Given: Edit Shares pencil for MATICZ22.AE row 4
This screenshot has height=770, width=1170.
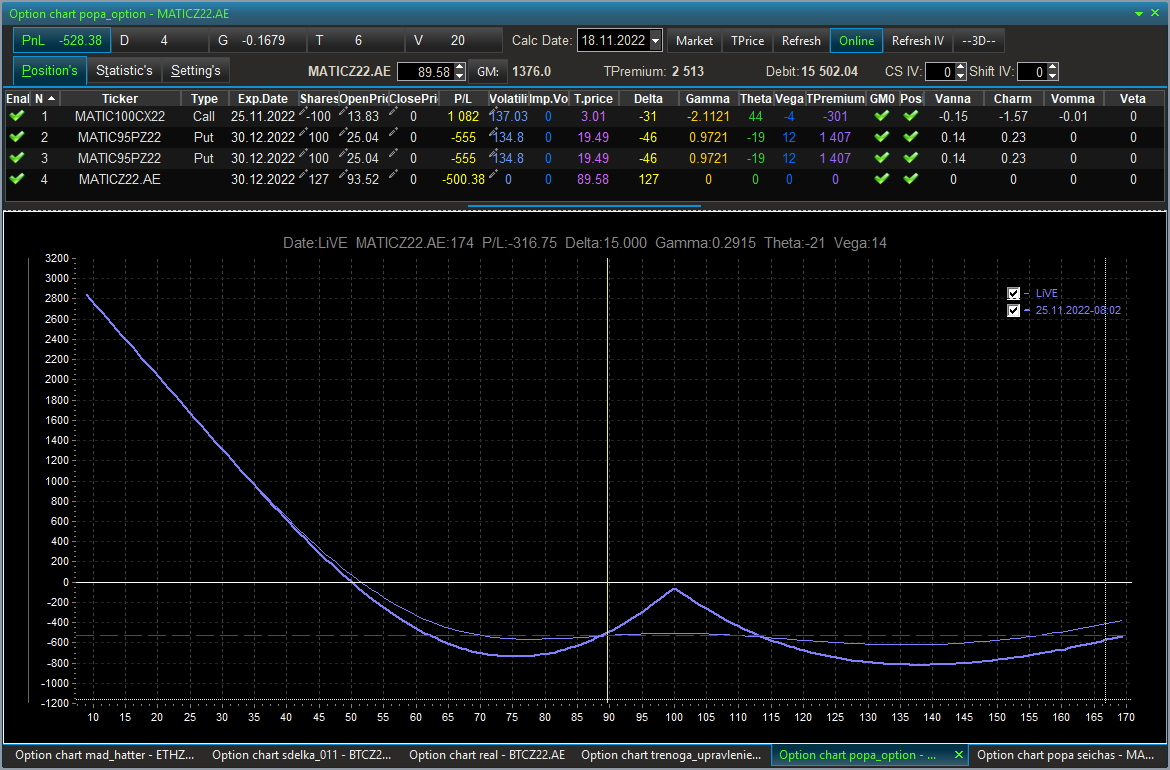Looking at the screenshot, I should point(304,175).
